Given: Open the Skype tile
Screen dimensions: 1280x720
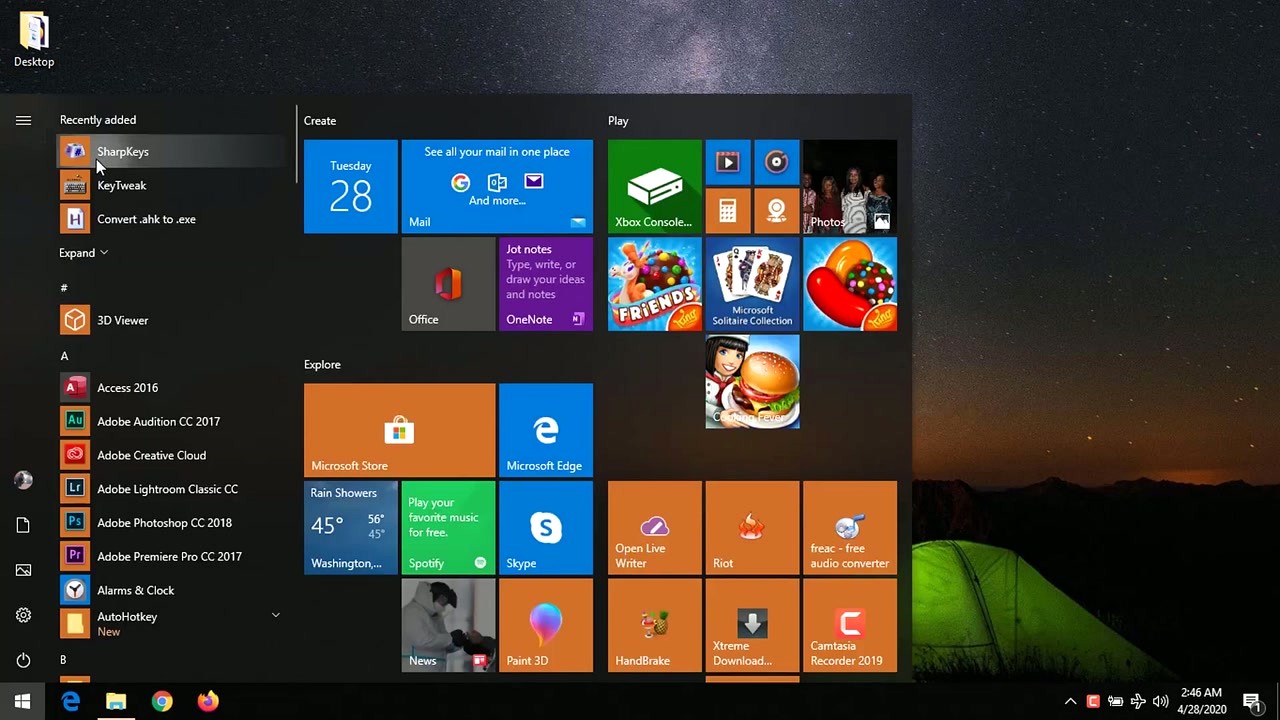Looking at the screenshot, I should tap(545, 528).
